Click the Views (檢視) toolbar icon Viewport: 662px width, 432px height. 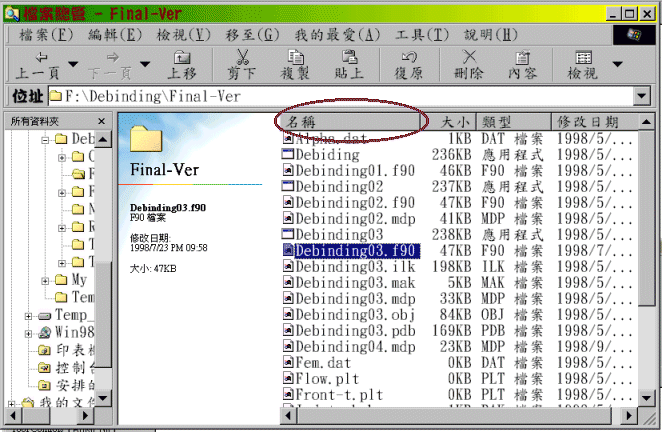(x=582, y=65)
